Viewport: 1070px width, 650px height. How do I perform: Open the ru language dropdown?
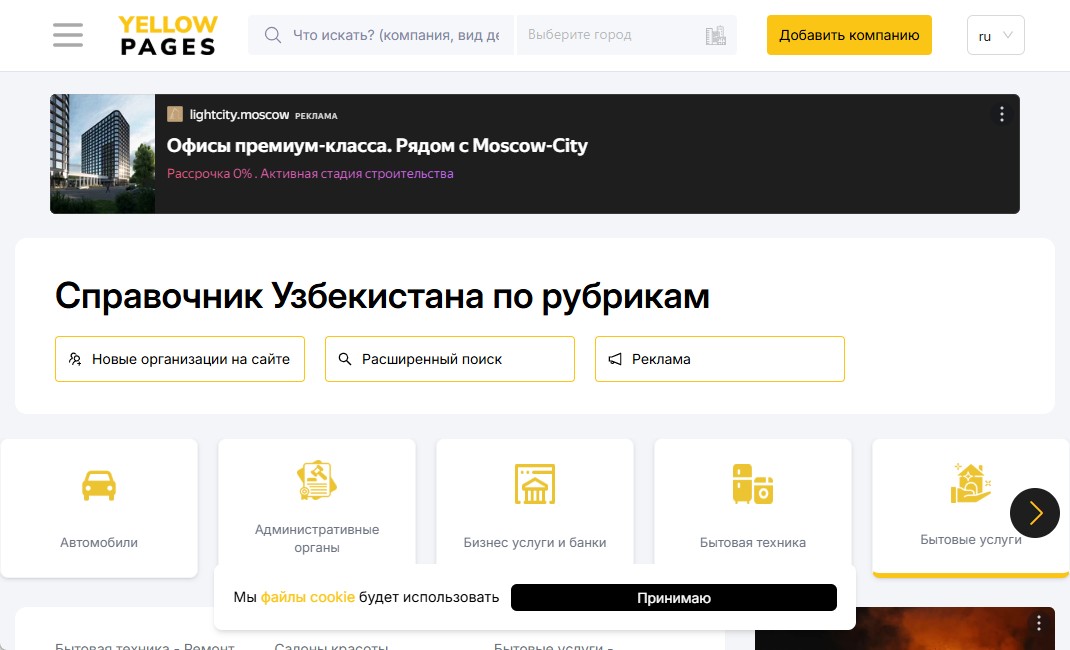point(995,35)
